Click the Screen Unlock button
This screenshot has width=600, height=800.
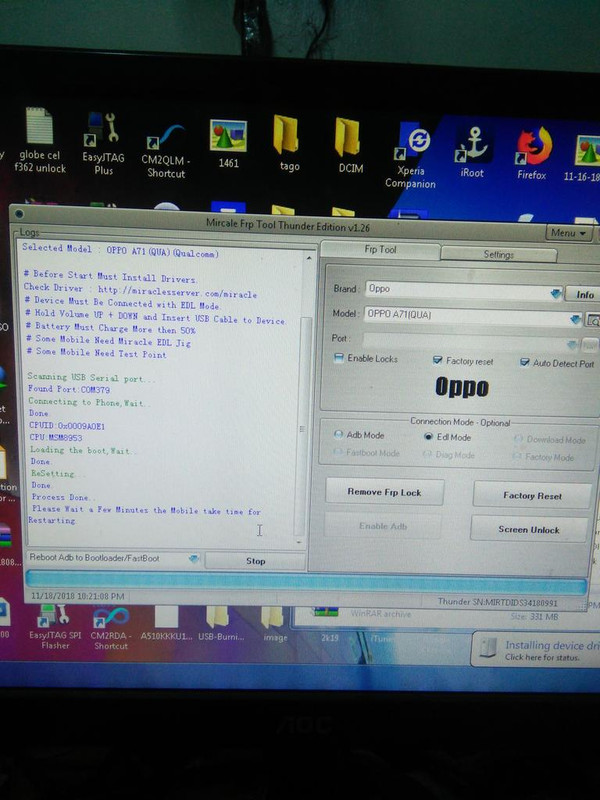point(529,530)
